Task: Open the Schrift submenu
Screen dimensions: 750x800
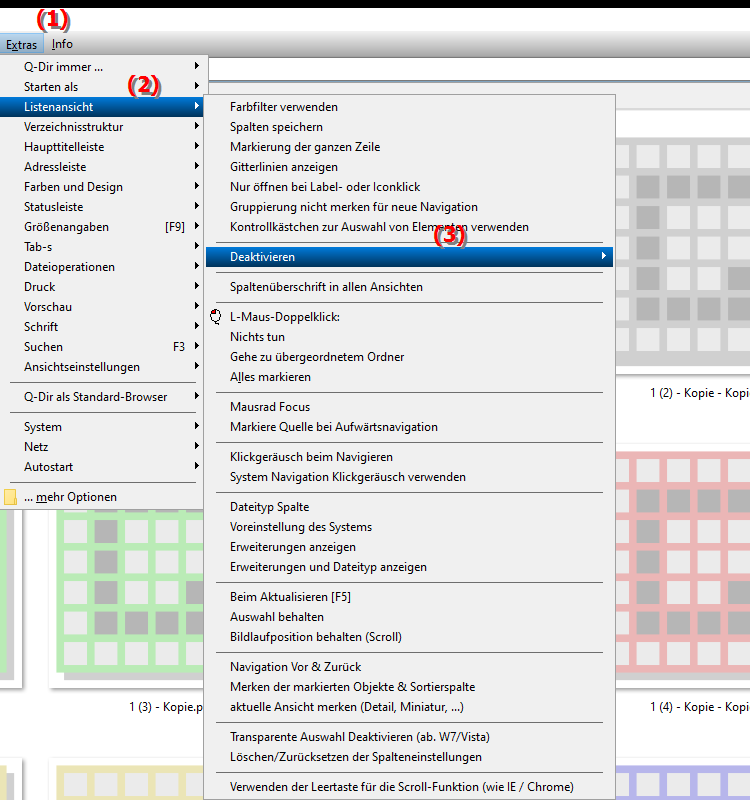Action: click(x=102, y=327)
